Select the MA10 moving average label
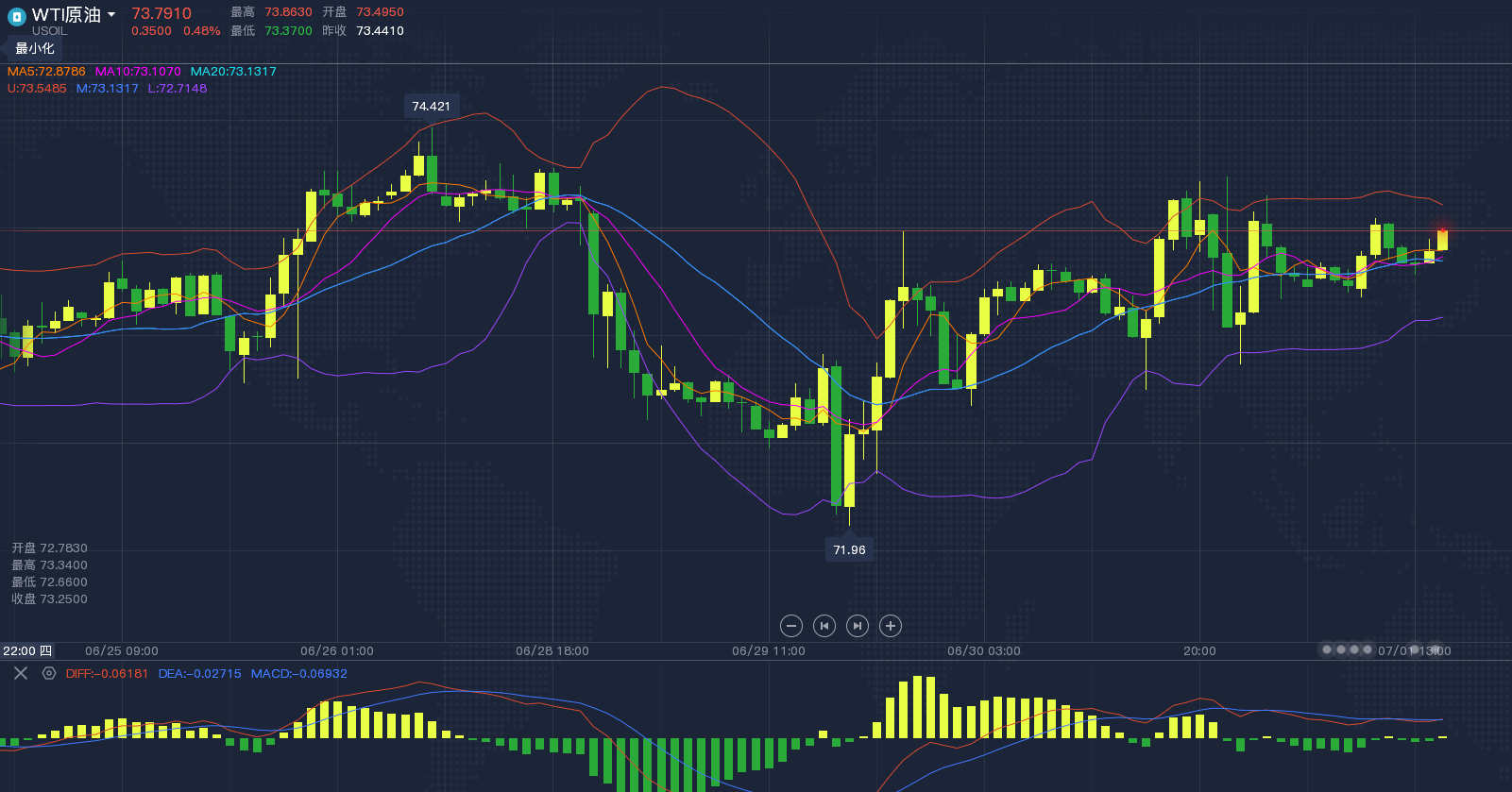This screenshot has width=1512, height=792. click(x=138, y=72)
